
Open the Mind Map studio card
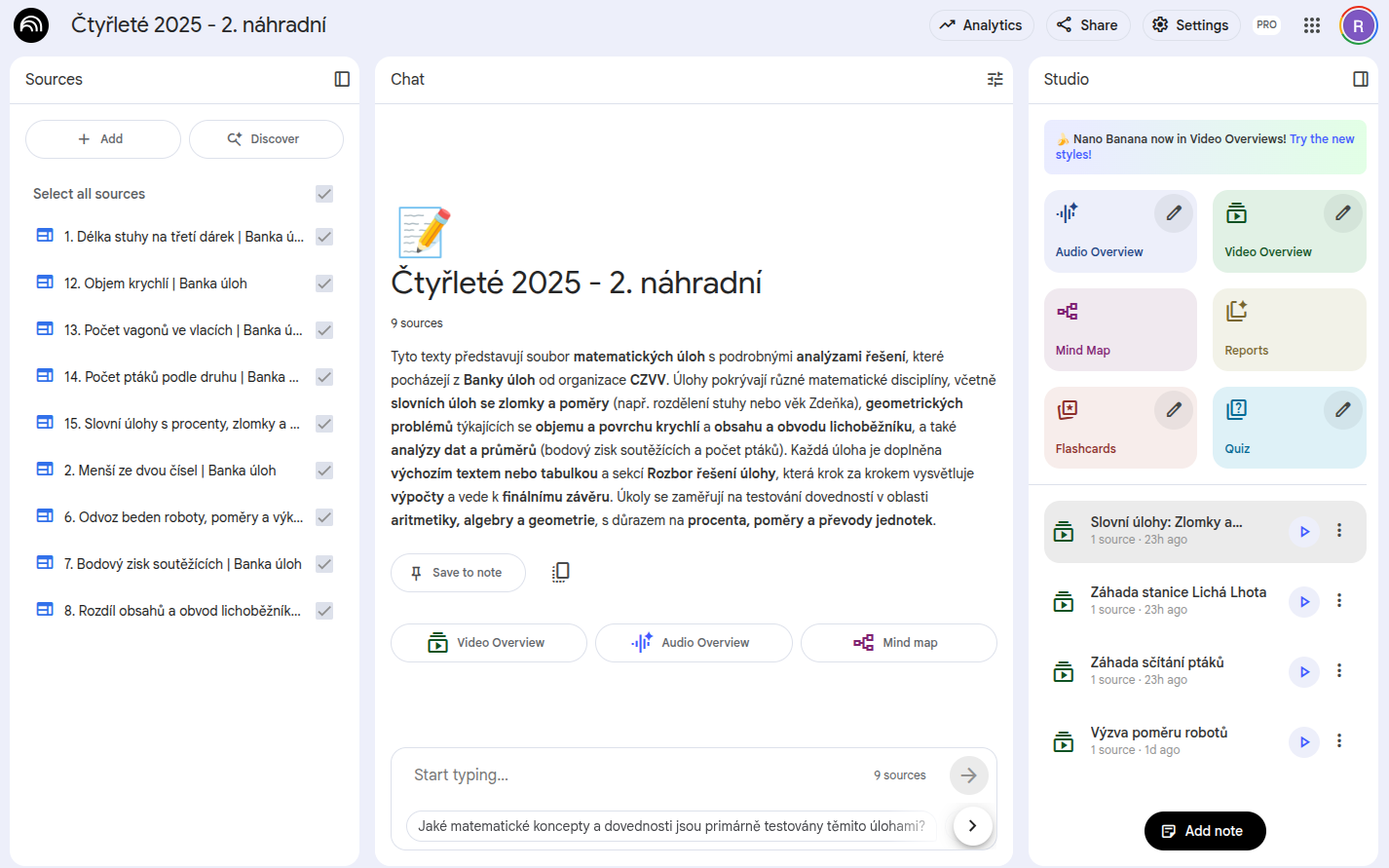[x=1119, y=329]
